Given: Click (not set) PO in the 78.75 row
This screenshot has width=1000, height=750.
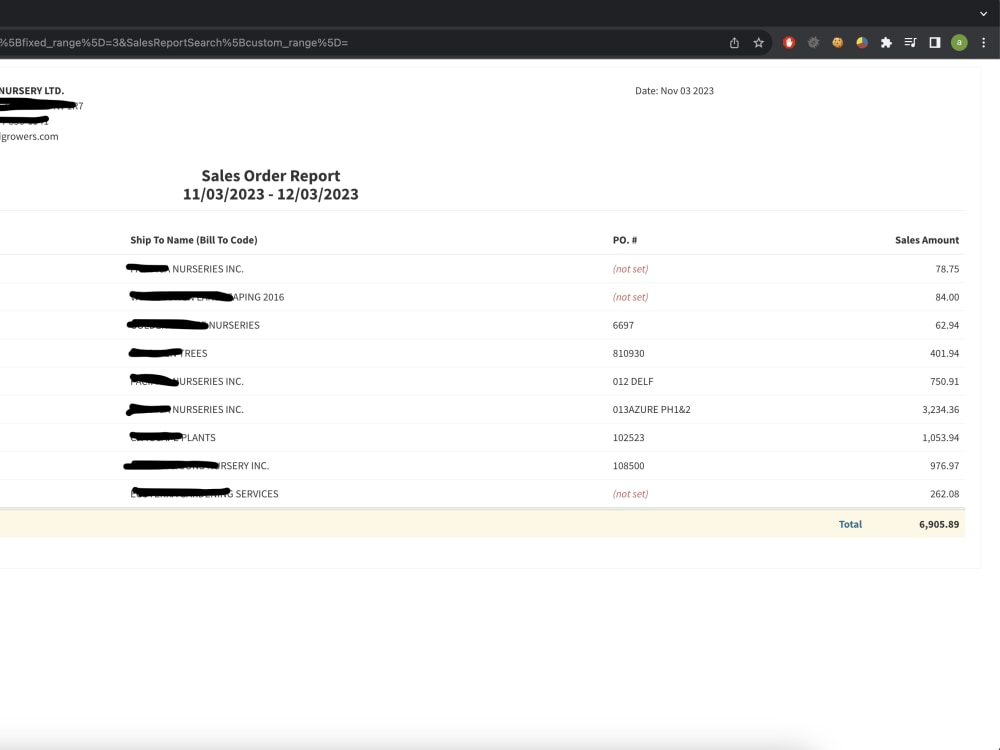Looking at the screenshot, I should click(630, 269).
